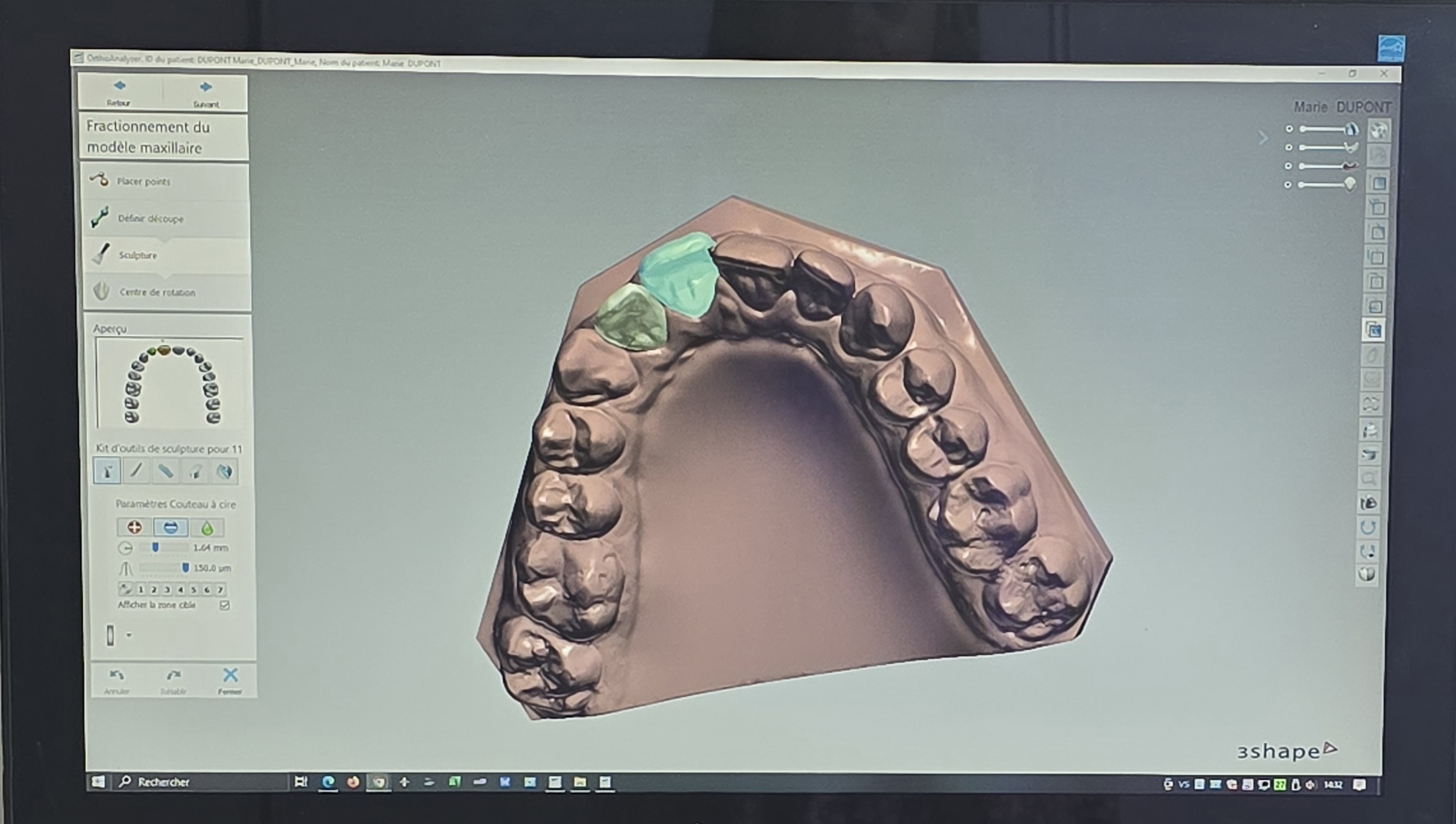Choose wax knife preset 7
1456x824 pixels.
(x=220, y=590)
